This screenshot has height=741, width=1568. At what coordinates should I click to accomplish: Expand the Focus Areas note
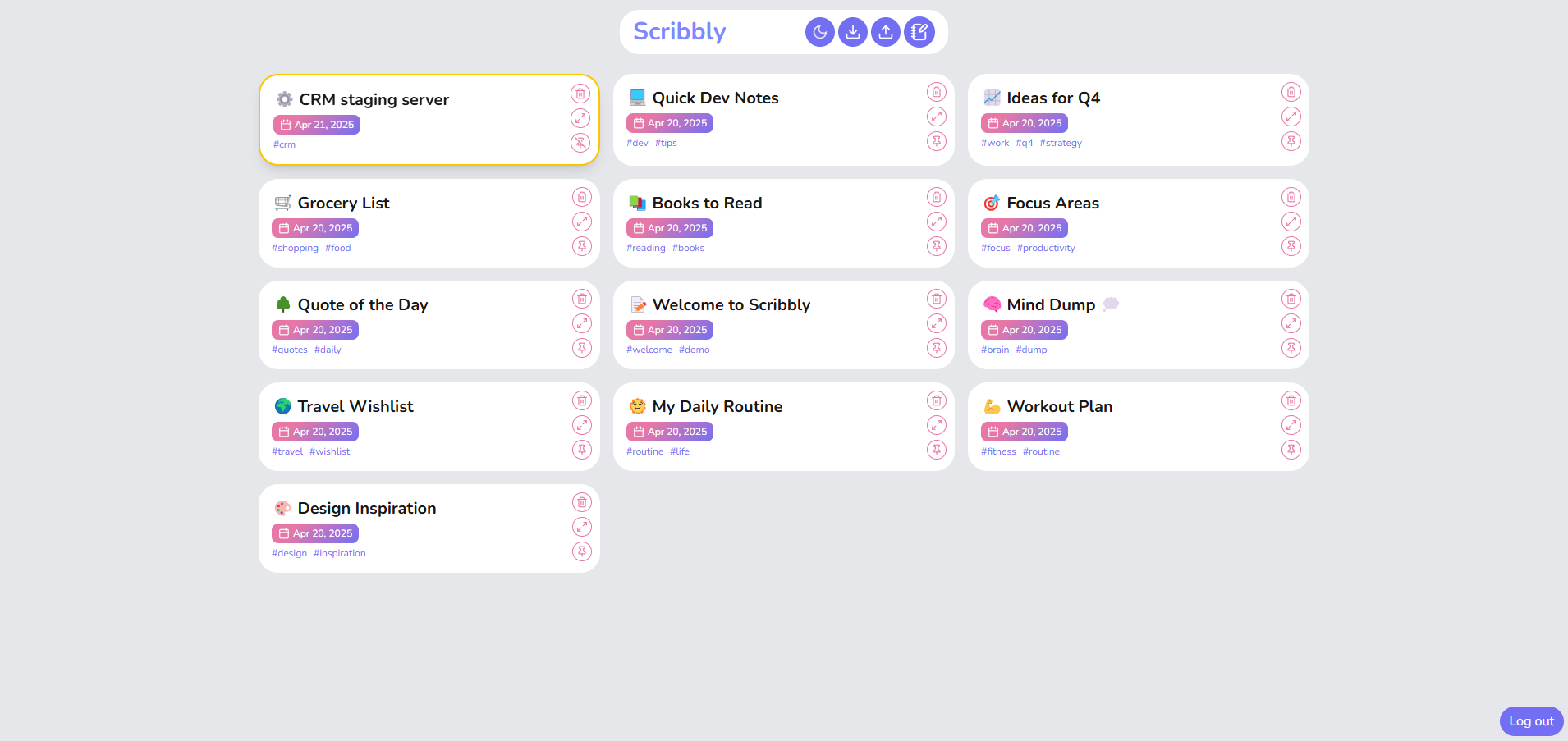1291,222
